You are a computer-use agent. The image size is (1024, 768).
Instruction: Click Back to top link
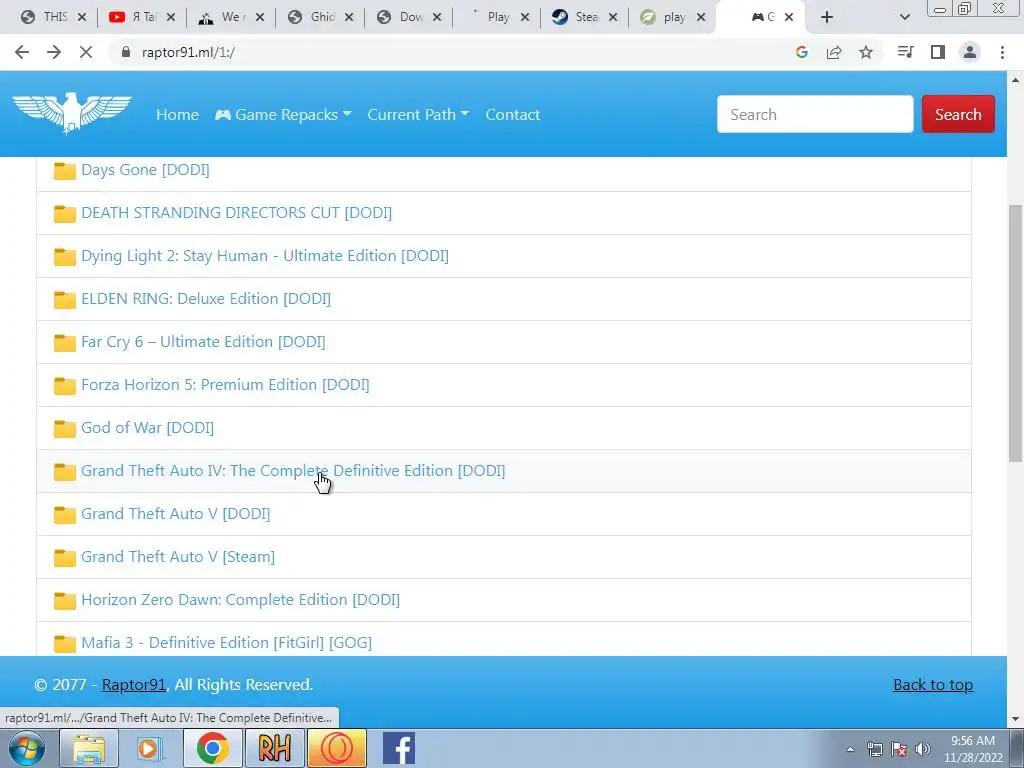(x=933, y=684)
